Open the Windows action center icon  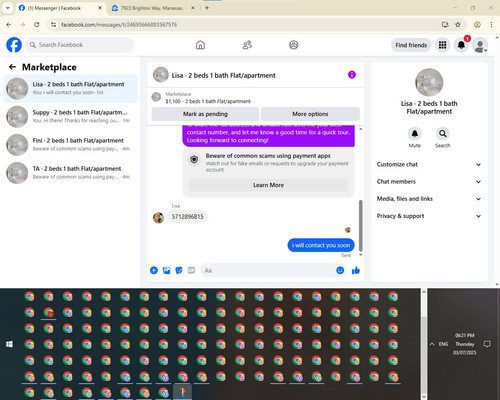pos(487,344)
